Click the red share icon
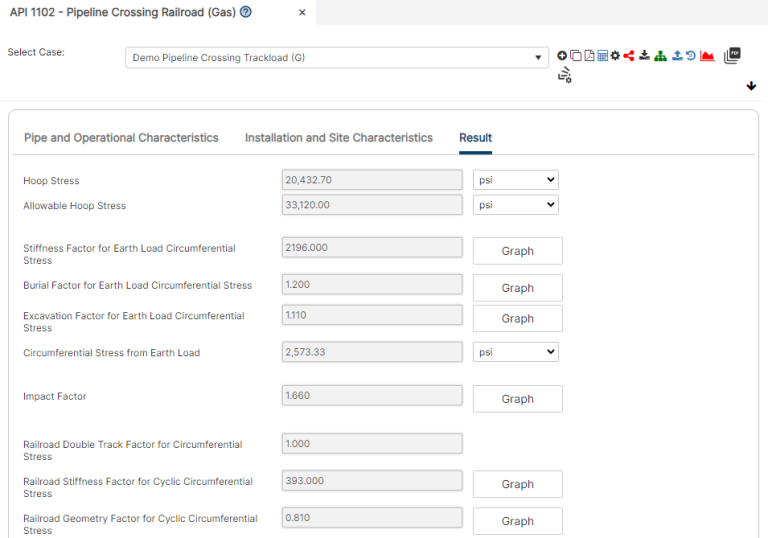Image resolution: width=768 pixels, height=538 pixels. point(629,56)
